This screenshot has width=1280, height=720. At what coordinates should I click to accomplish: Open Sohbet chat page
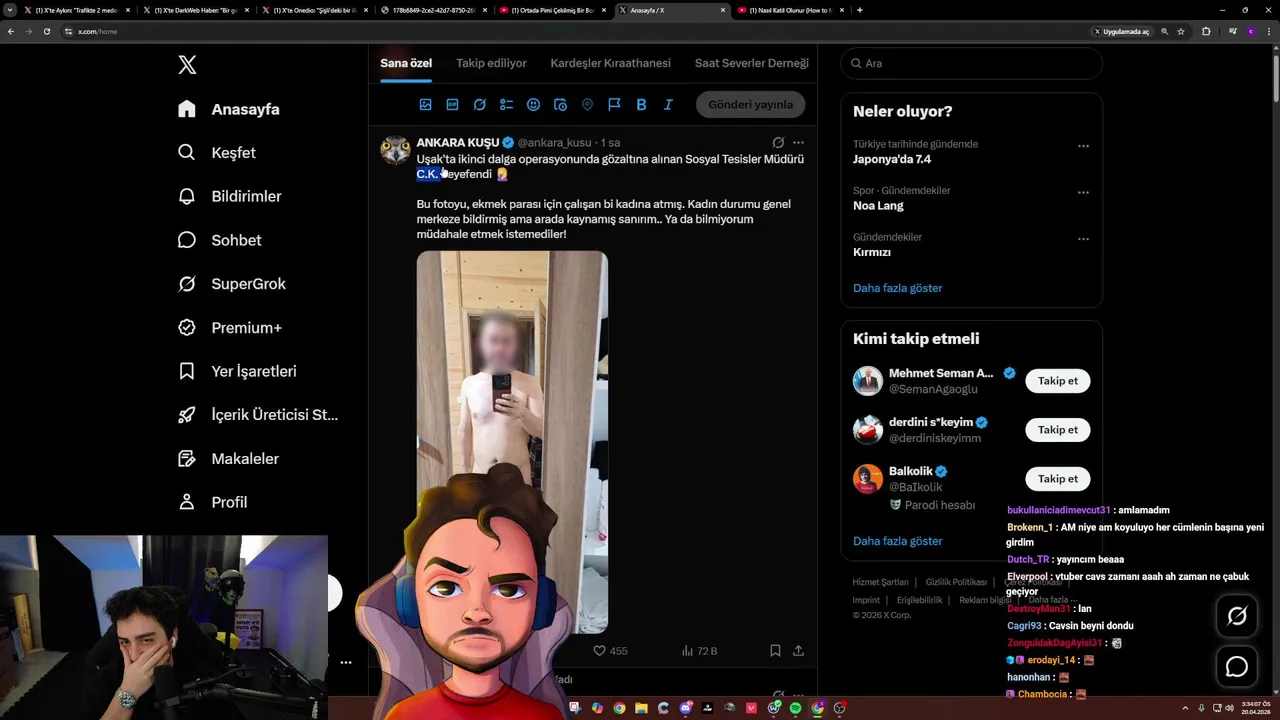[x=219, y=240]
